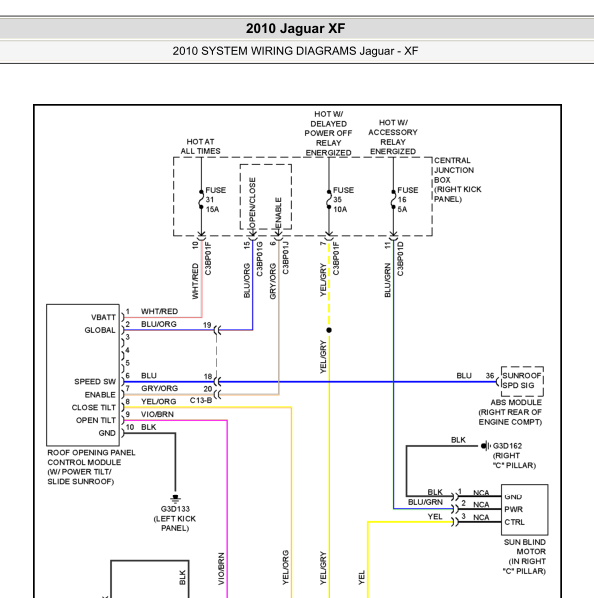This screenshot has height=598, width=594.
Task: Select the "OPEN TILT" terminal label
Action: [x=96, y=420]
